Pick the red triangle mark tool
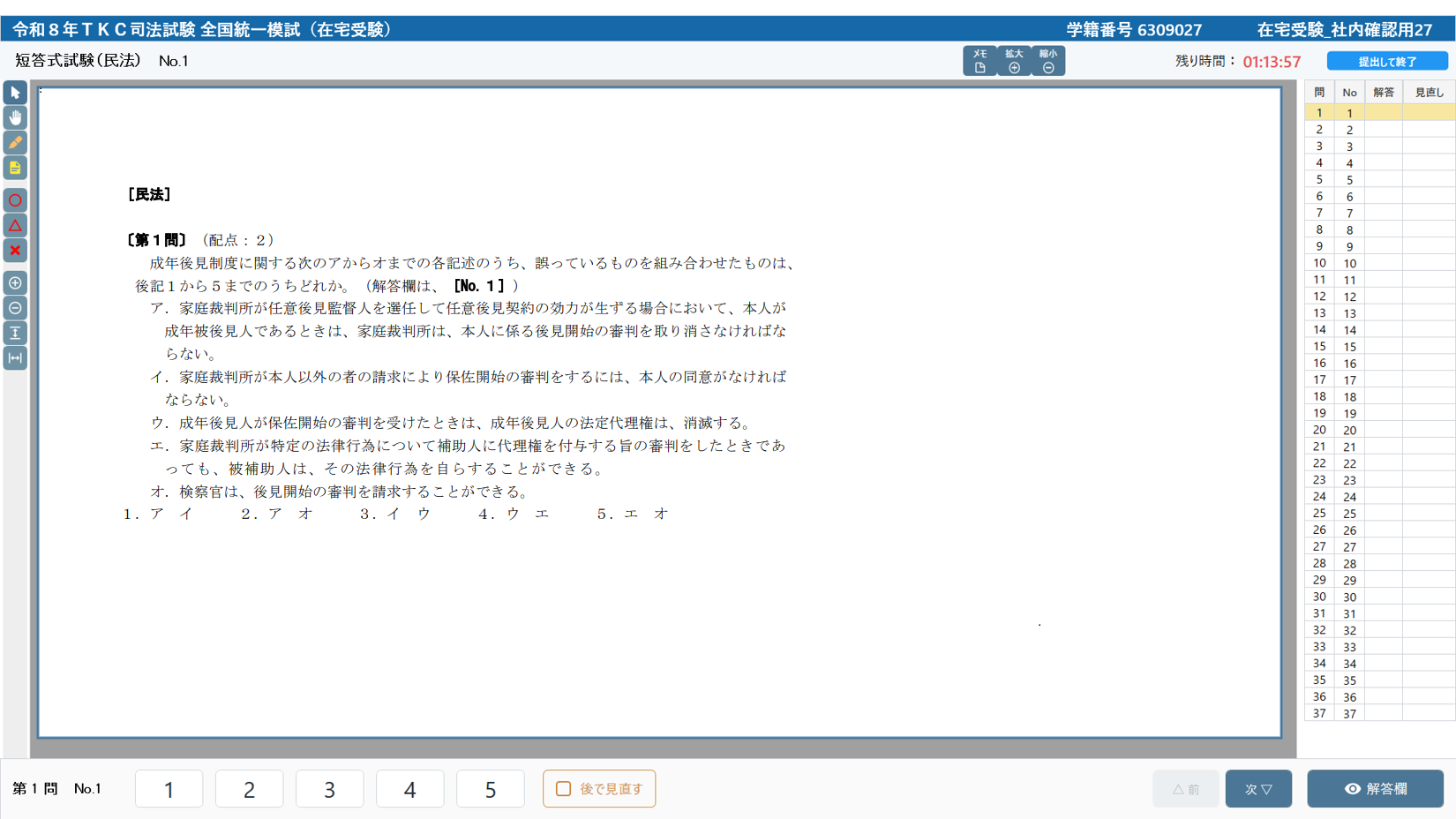Viewport: 1456px width, 819px height. pyautogui.click(x=15, y=226)
